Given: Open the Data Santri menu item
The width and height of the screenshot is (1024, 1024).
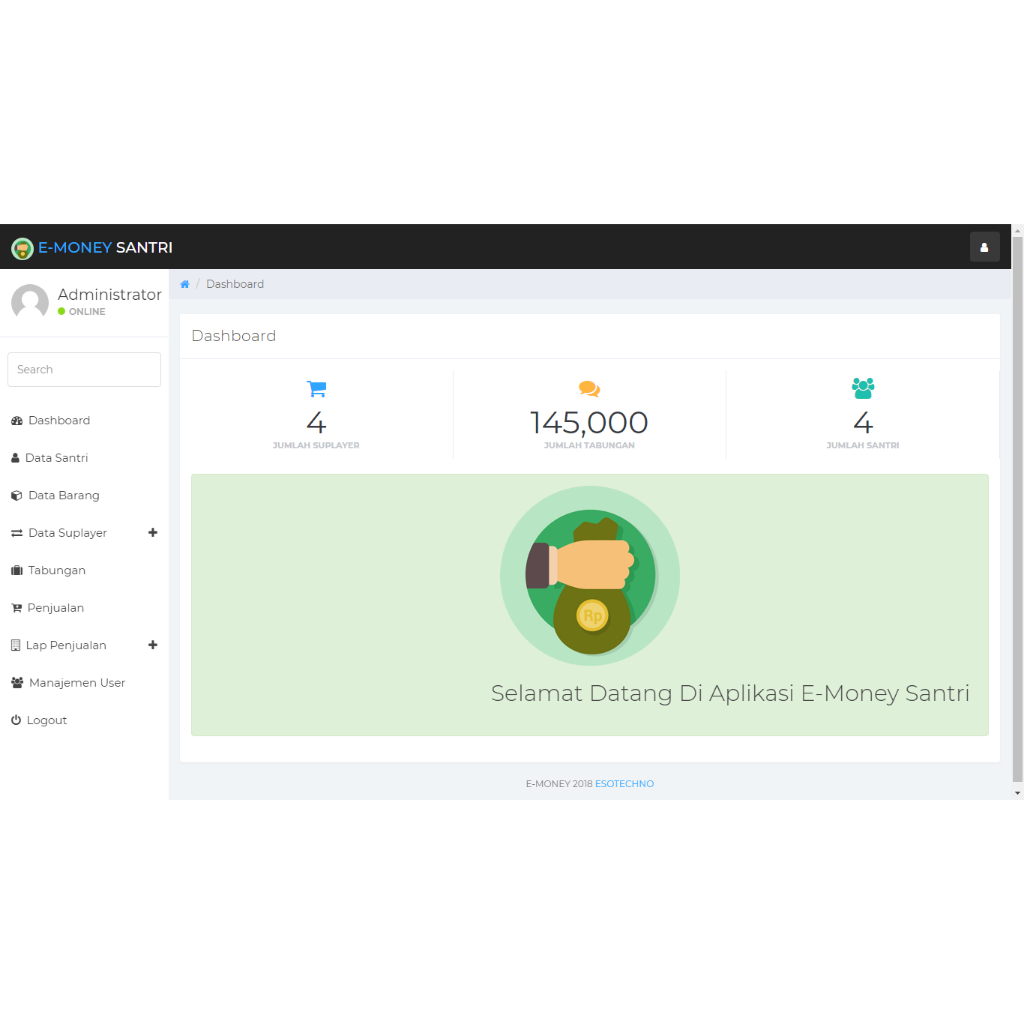Looking at the screenshot, I should [x=84, y=458].
